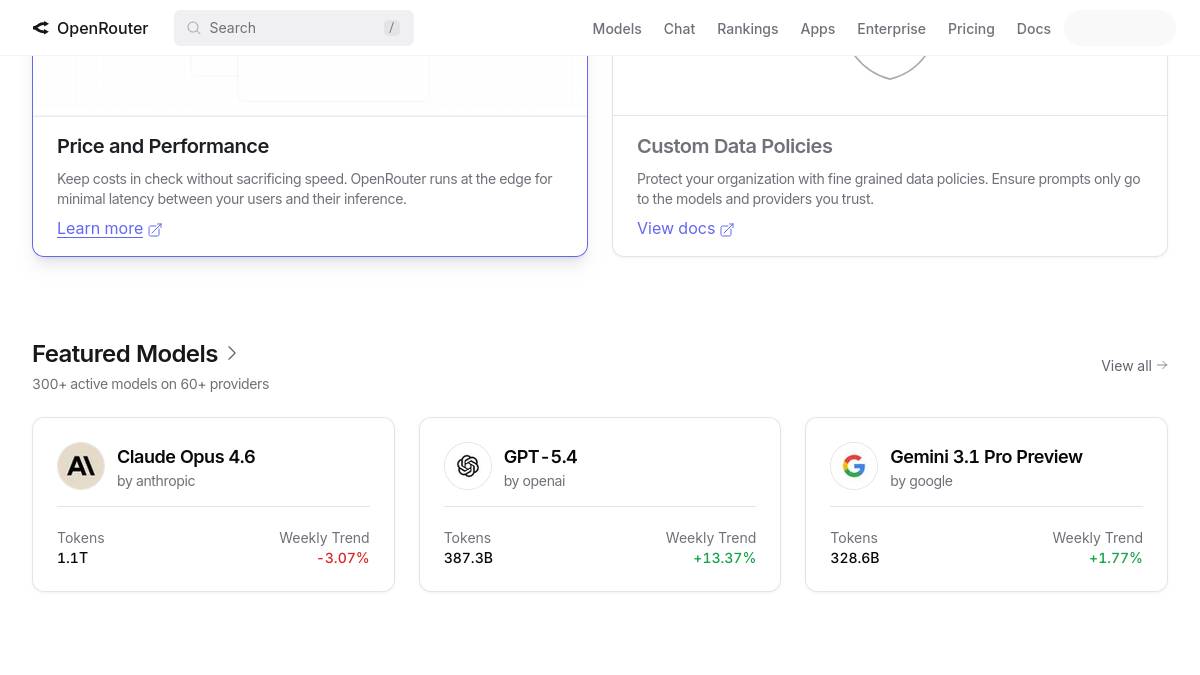Open the Rankings nav item

[747, 28]
